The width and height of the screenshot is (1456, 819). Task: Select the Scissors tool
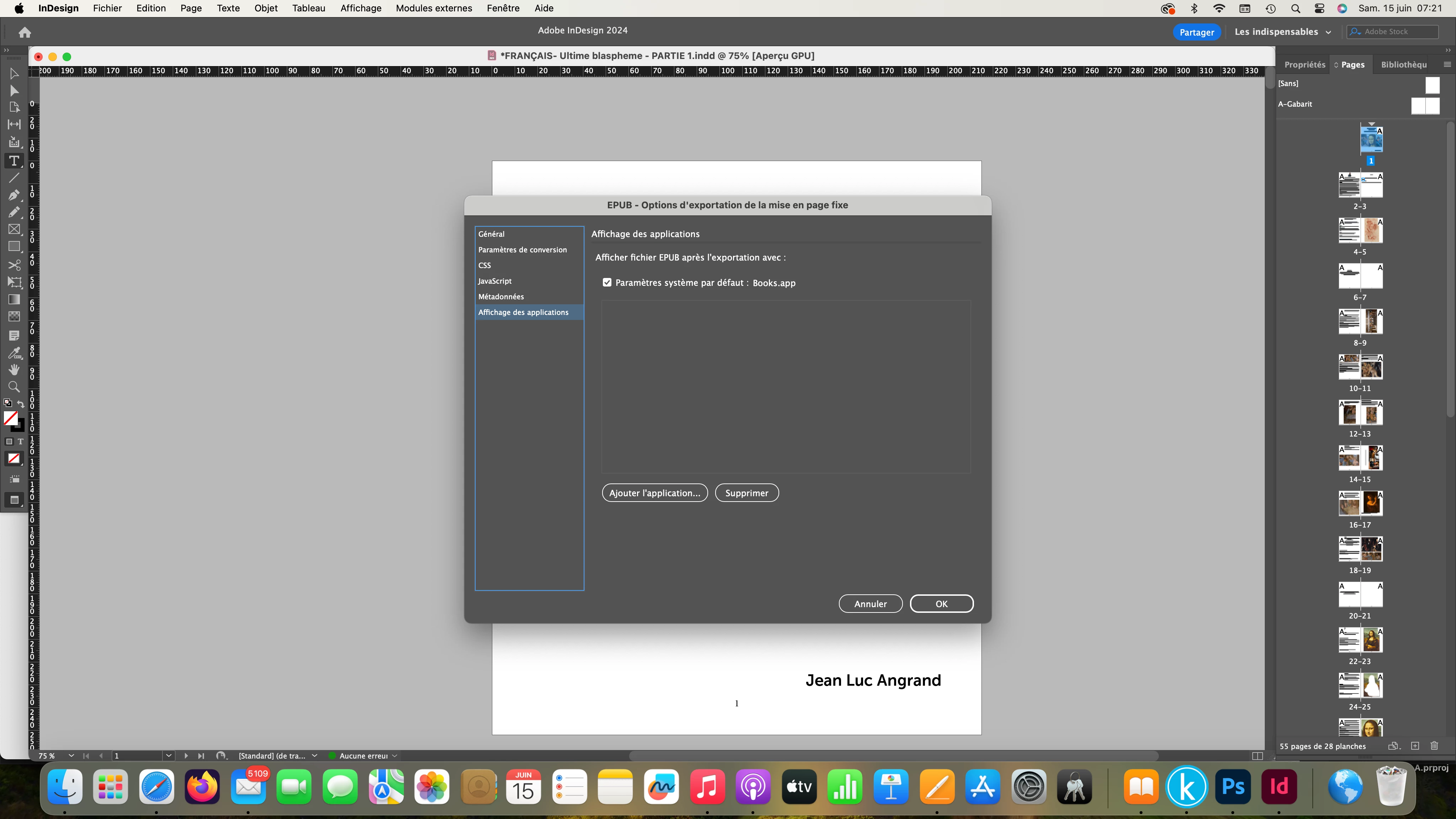14,265
